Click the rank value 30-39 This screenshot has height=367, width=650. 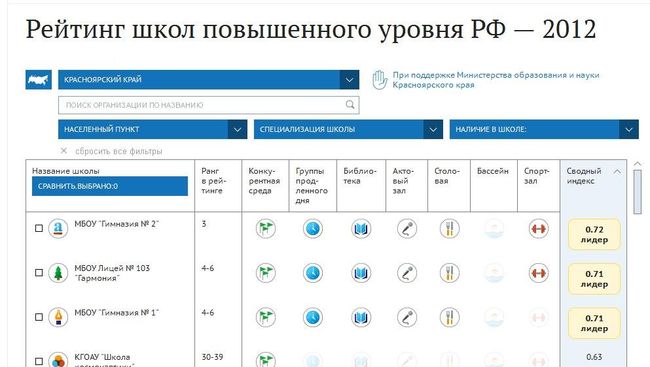[212, 357]
